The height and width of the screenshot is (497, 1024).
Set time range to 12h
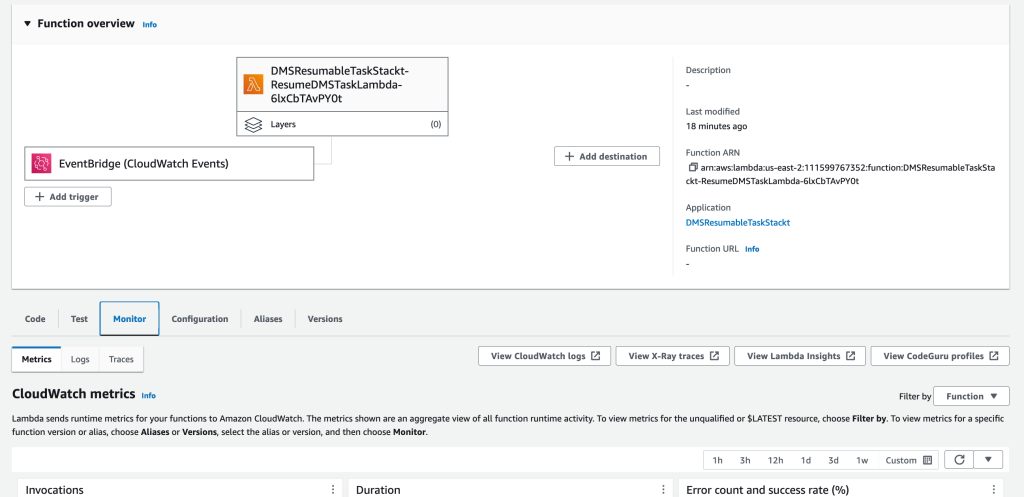tap(775, 460)
